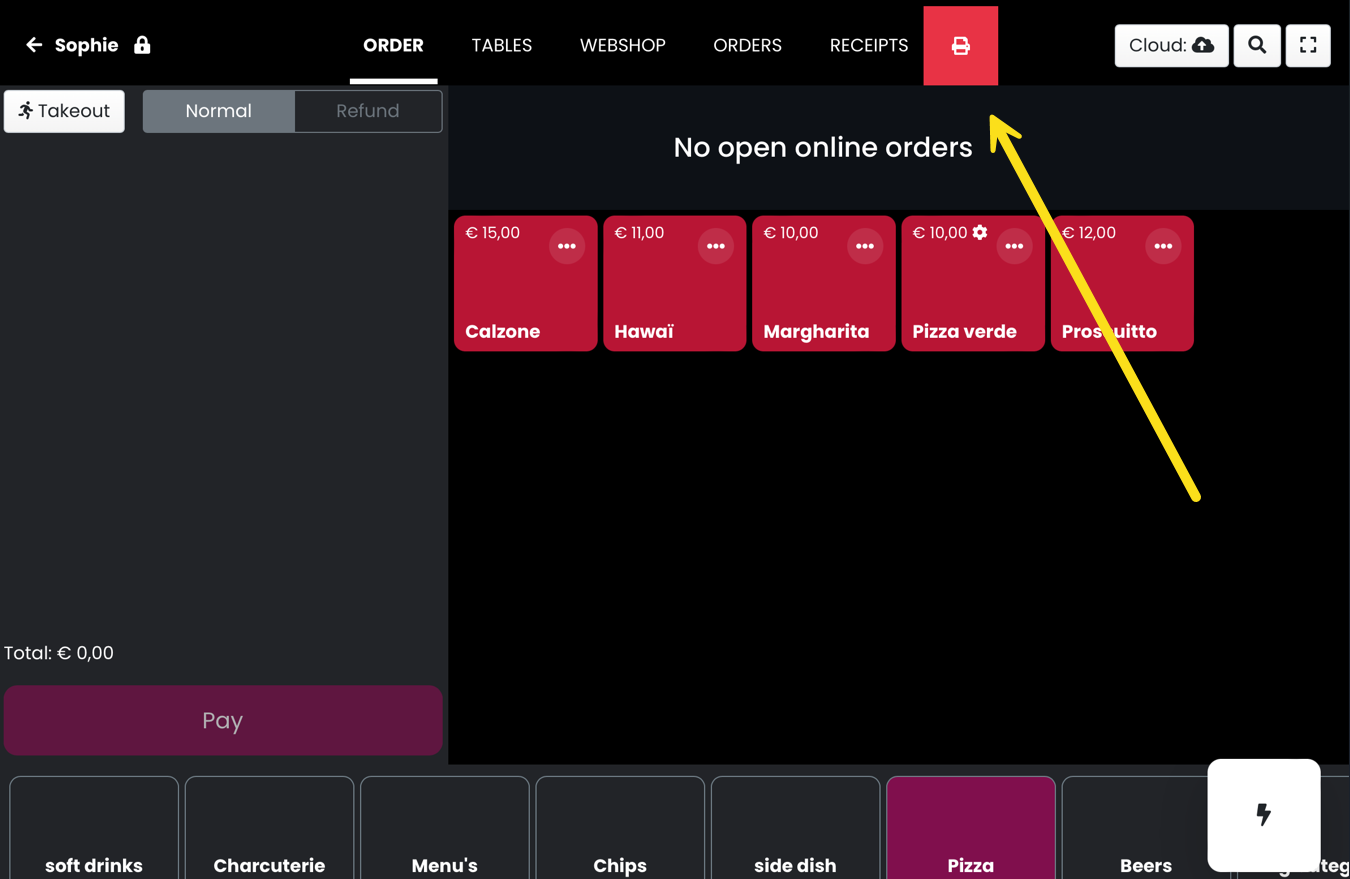Viewport: 1350px width, 879px height.
Task: Select Normal order mode
Action: coord(218,111)
